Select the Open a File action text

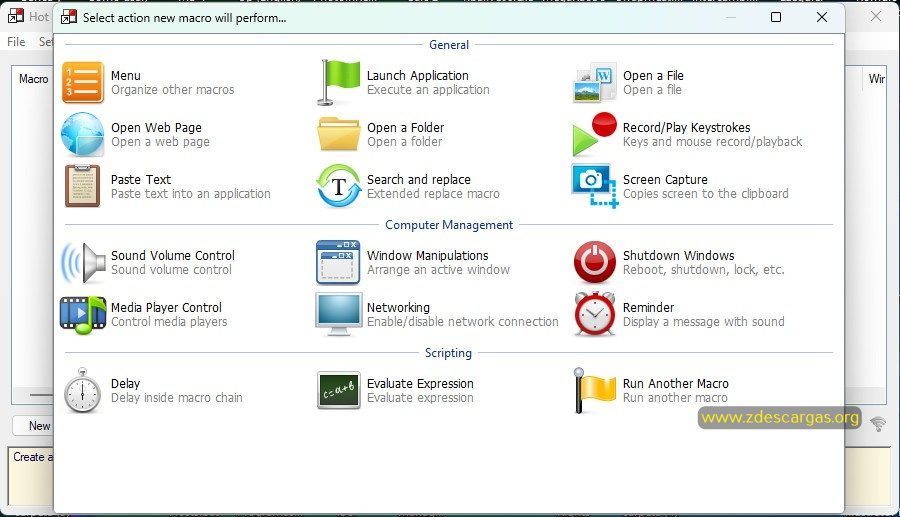click(x=653, y=76)
